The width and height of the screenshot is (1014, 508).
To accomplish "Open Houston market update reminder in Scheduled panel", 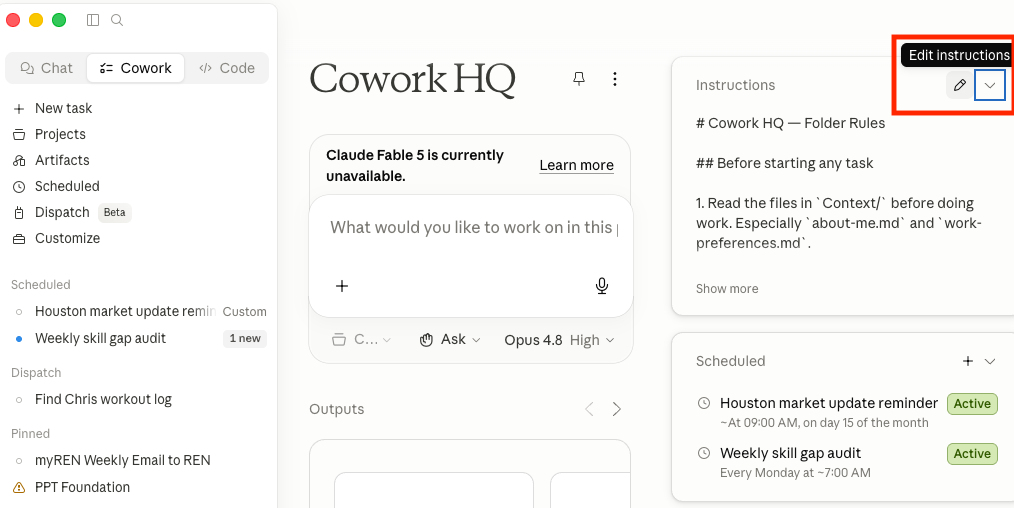I will tap(829, 403).
